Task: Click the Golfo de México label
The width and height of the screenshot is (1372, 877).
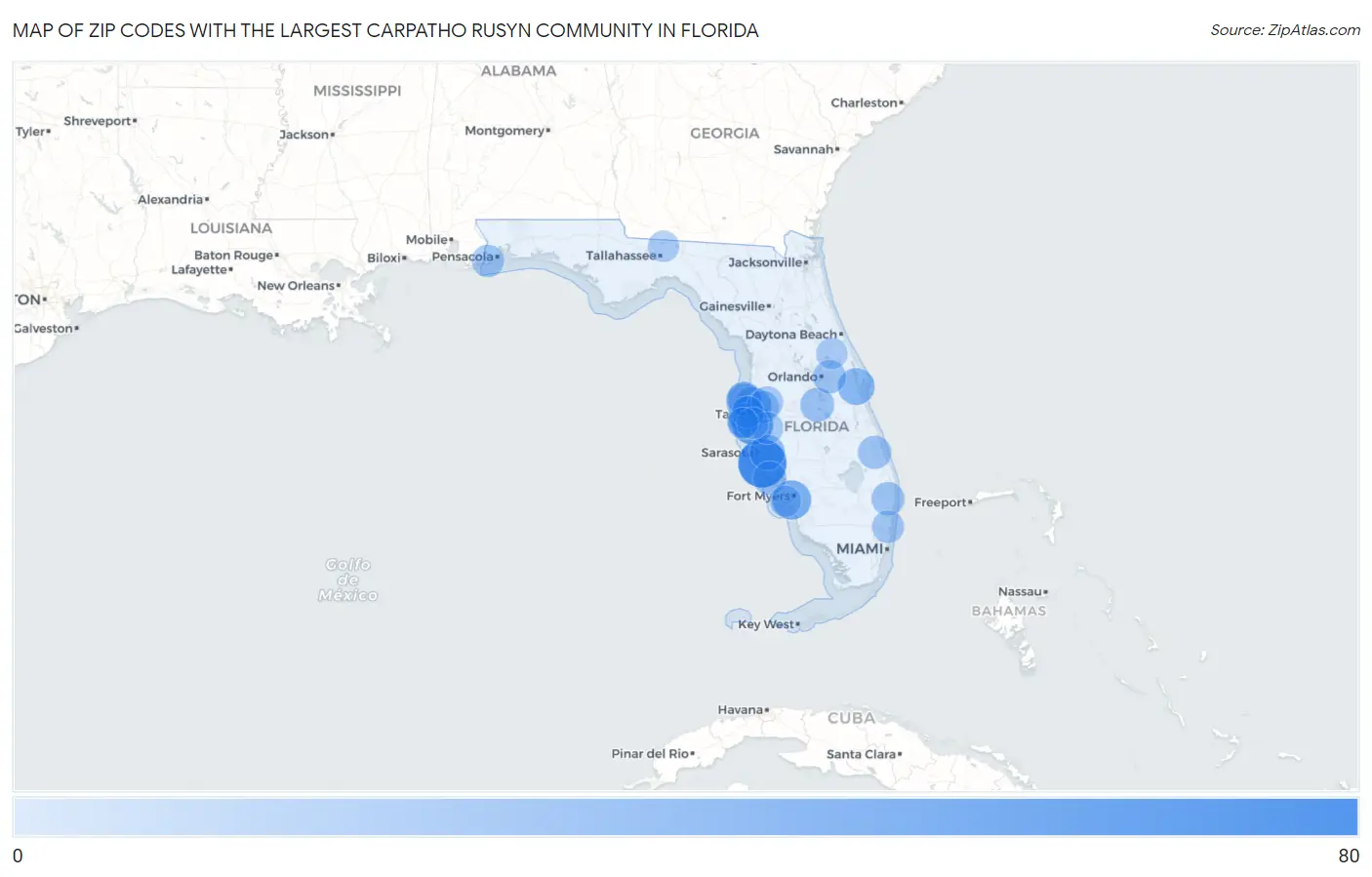Action: (348, 579)
